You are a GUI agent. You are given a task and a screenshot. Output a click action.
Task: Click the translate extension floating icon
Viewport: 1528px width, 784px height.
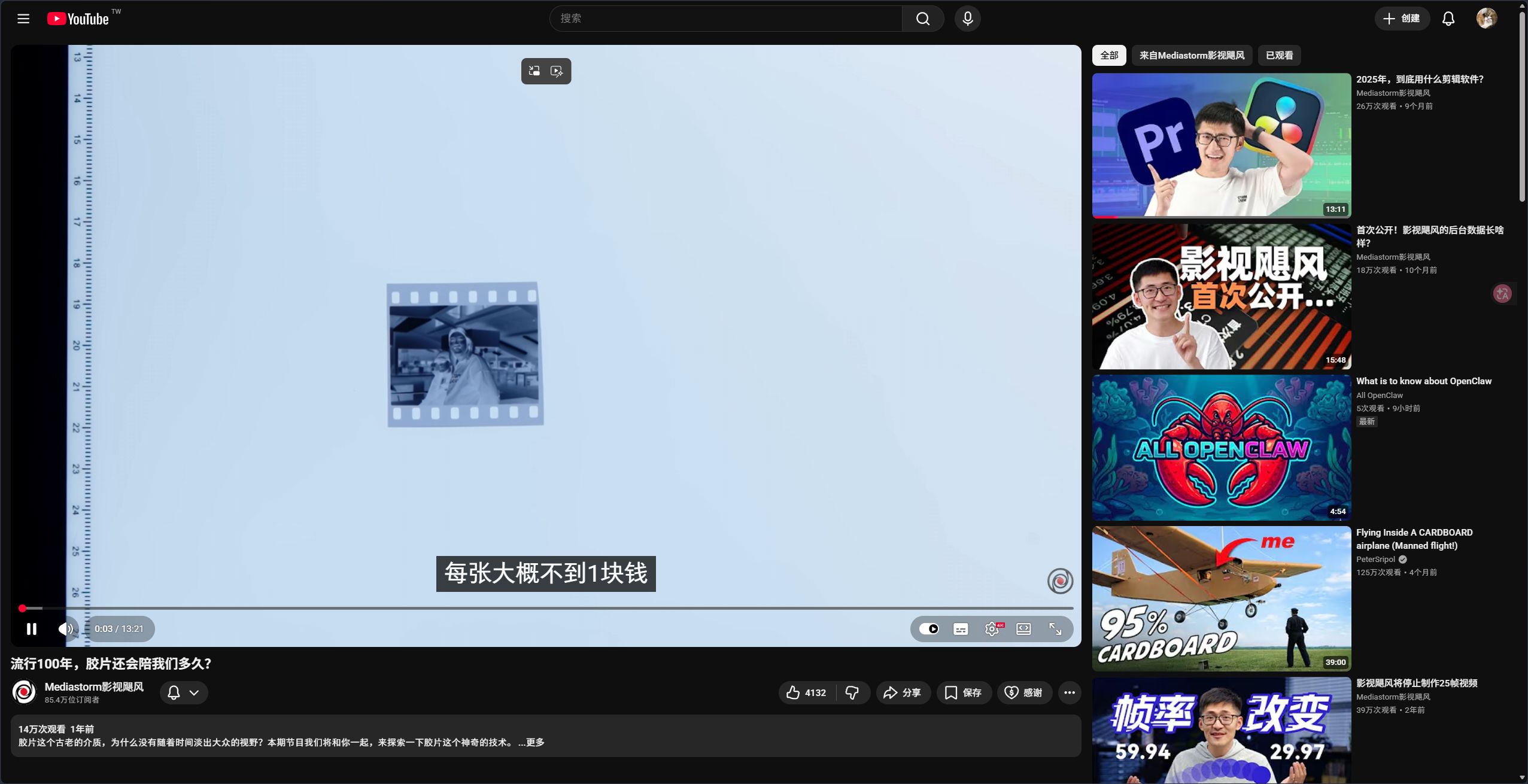(x=1502, y=293)
